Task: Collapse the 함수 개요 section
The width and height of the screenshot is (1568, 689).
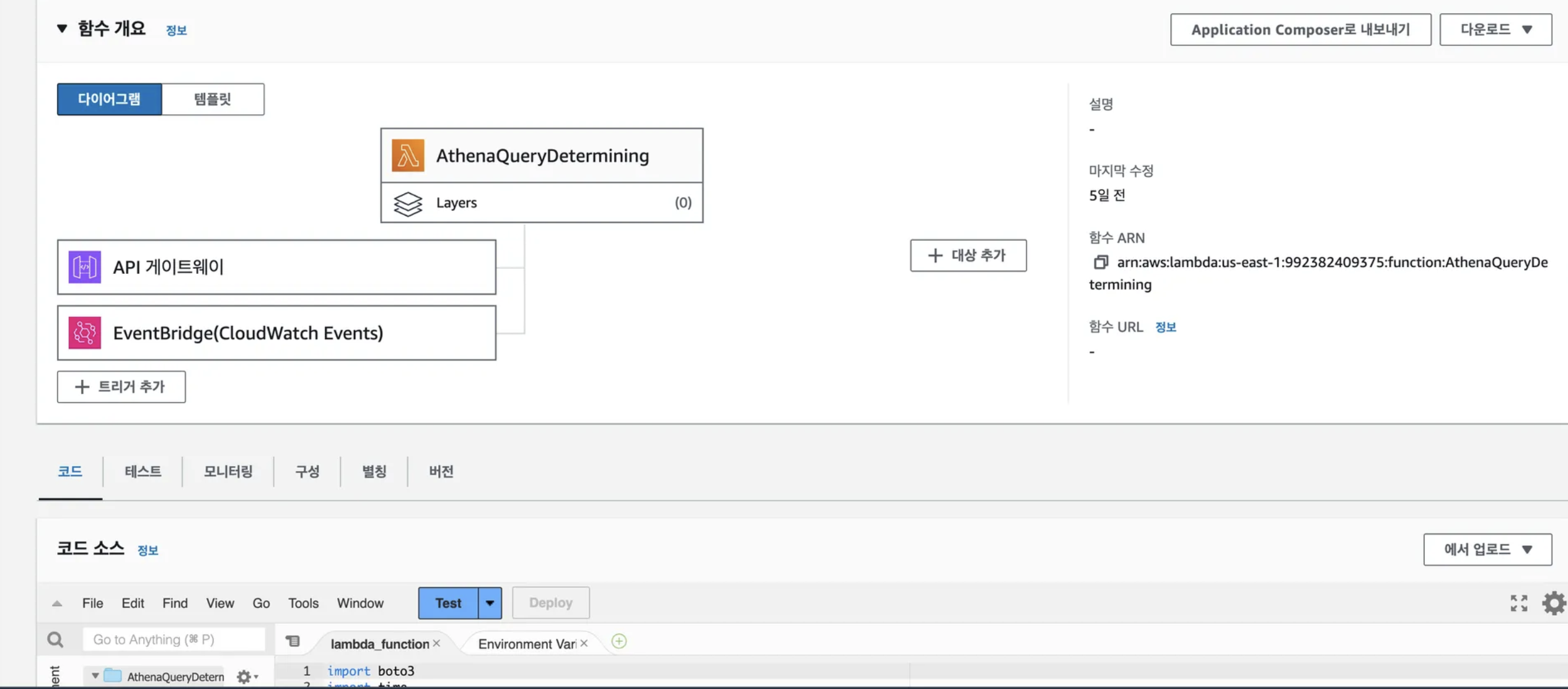Action: coord(62,29)
